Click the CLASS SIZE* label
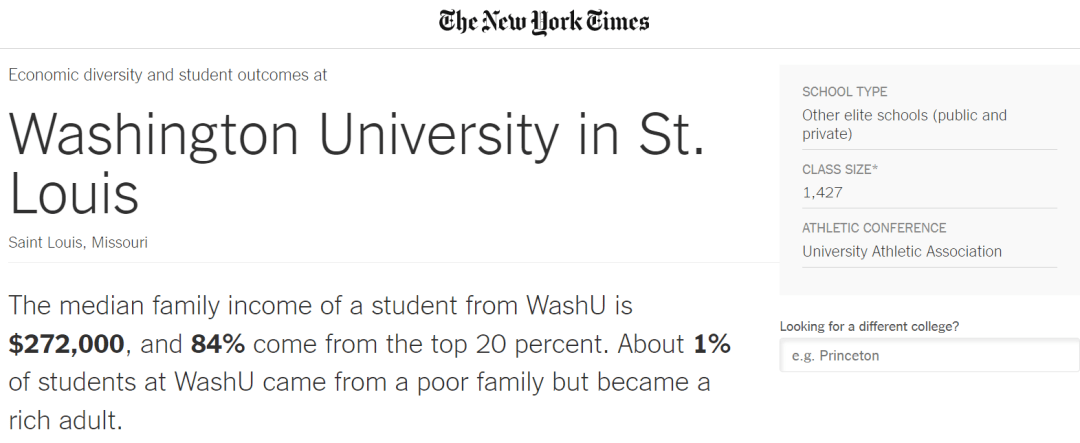 coord(840,169)
